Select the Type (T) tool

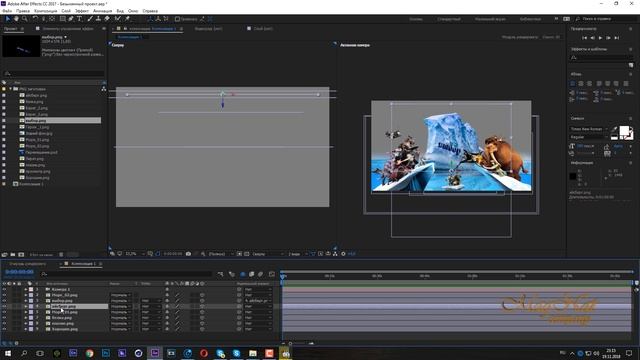pyautogui.click(x=80, y=19)
